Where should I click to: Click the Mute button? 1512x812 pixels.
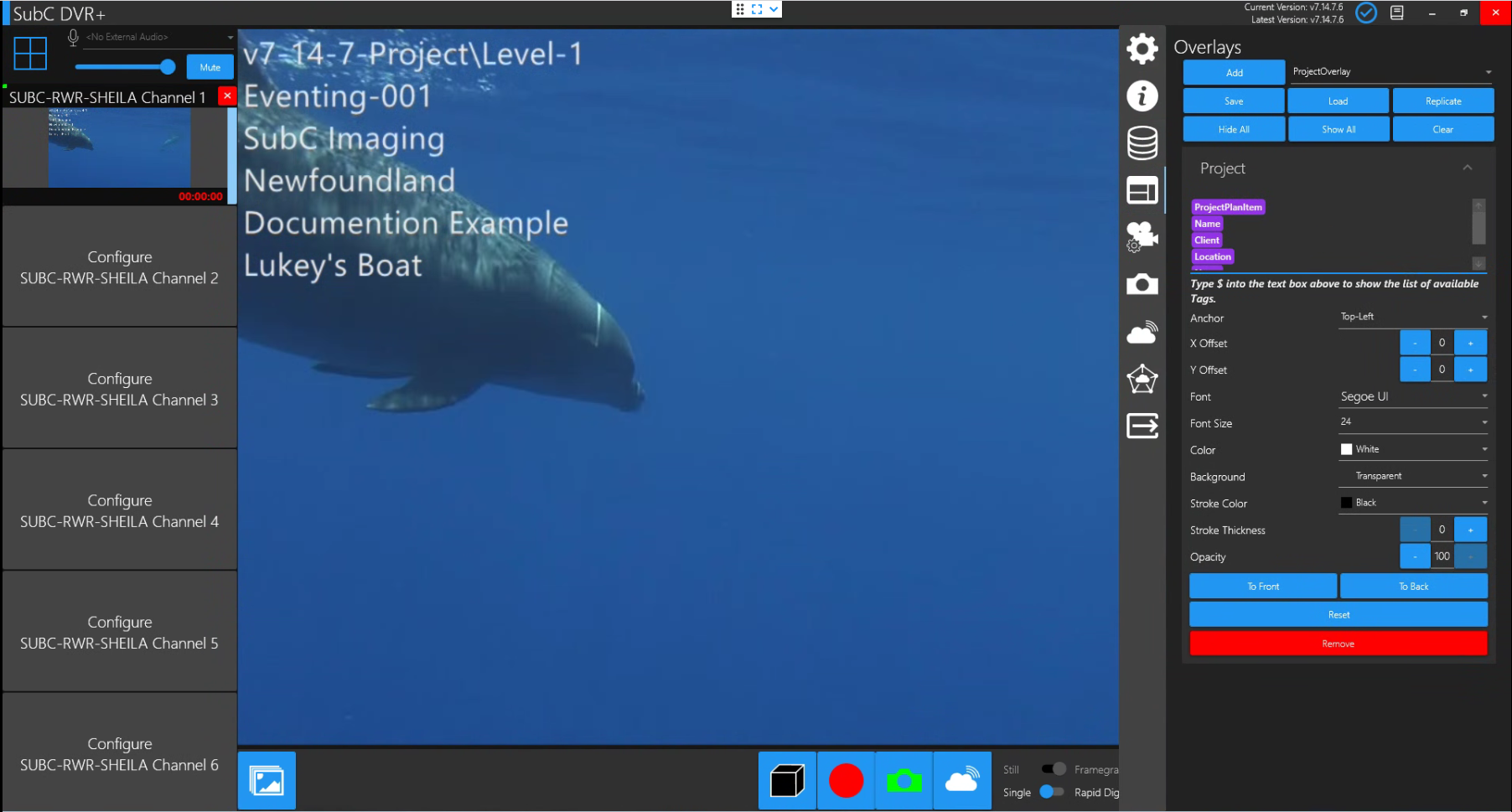(x=210, y=67)
